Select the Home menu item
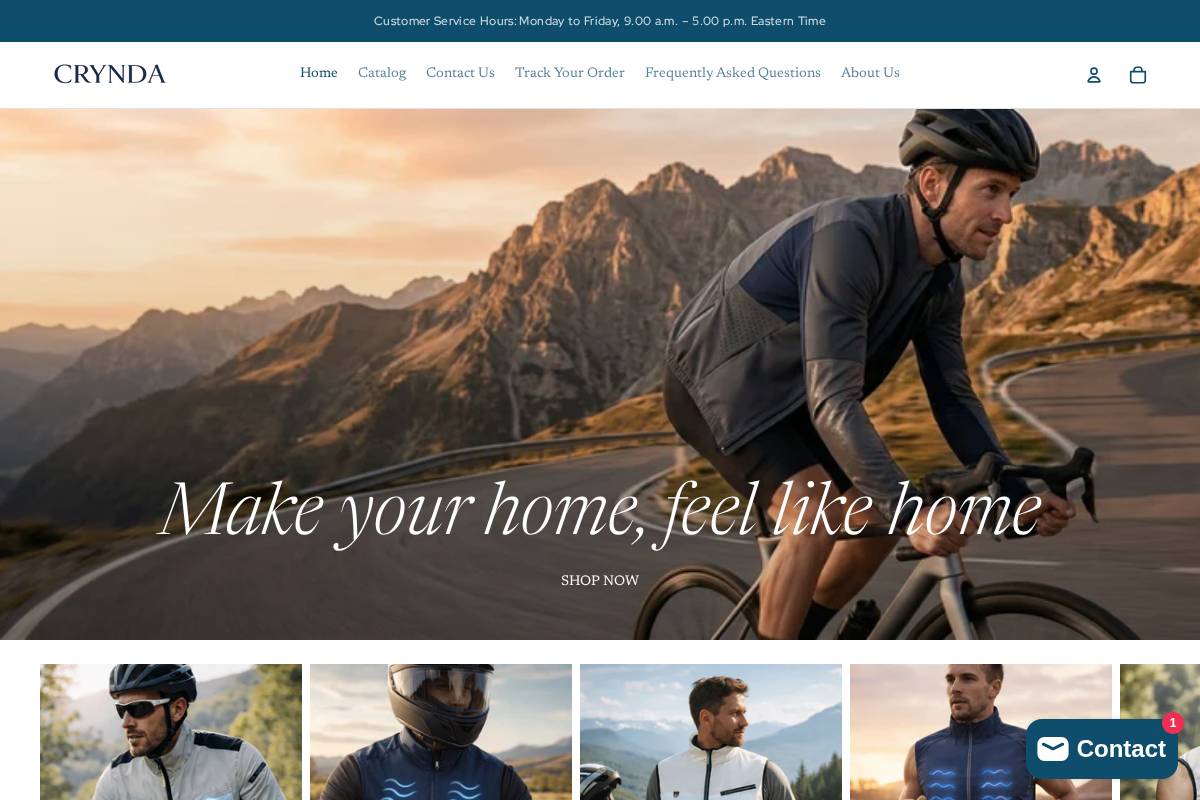Viewport: 1200px width, 800px height. click(319, 73)
